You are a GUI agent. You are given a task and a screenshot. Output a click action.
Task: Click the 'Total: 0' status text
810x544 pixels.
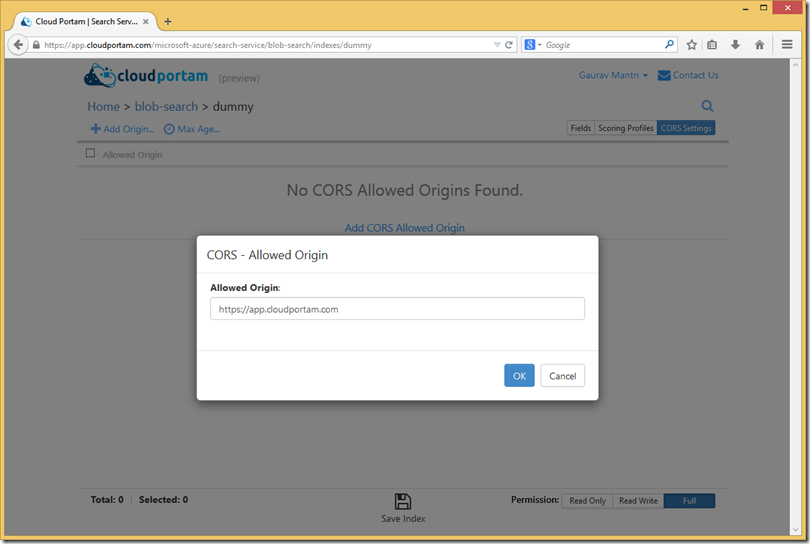tap(107, 500)
